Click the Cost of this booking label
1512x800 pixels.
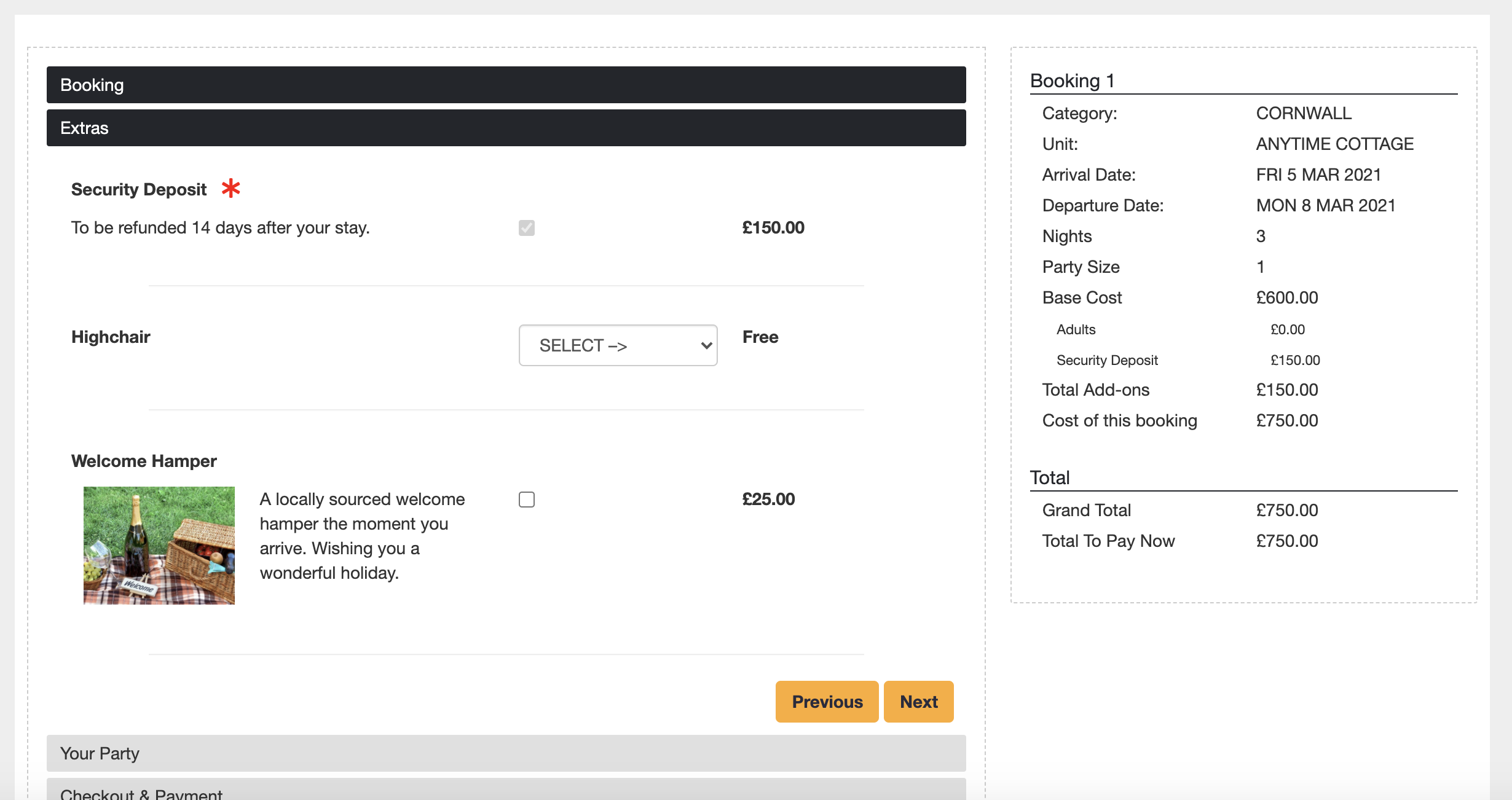(x=1120, y=421)
